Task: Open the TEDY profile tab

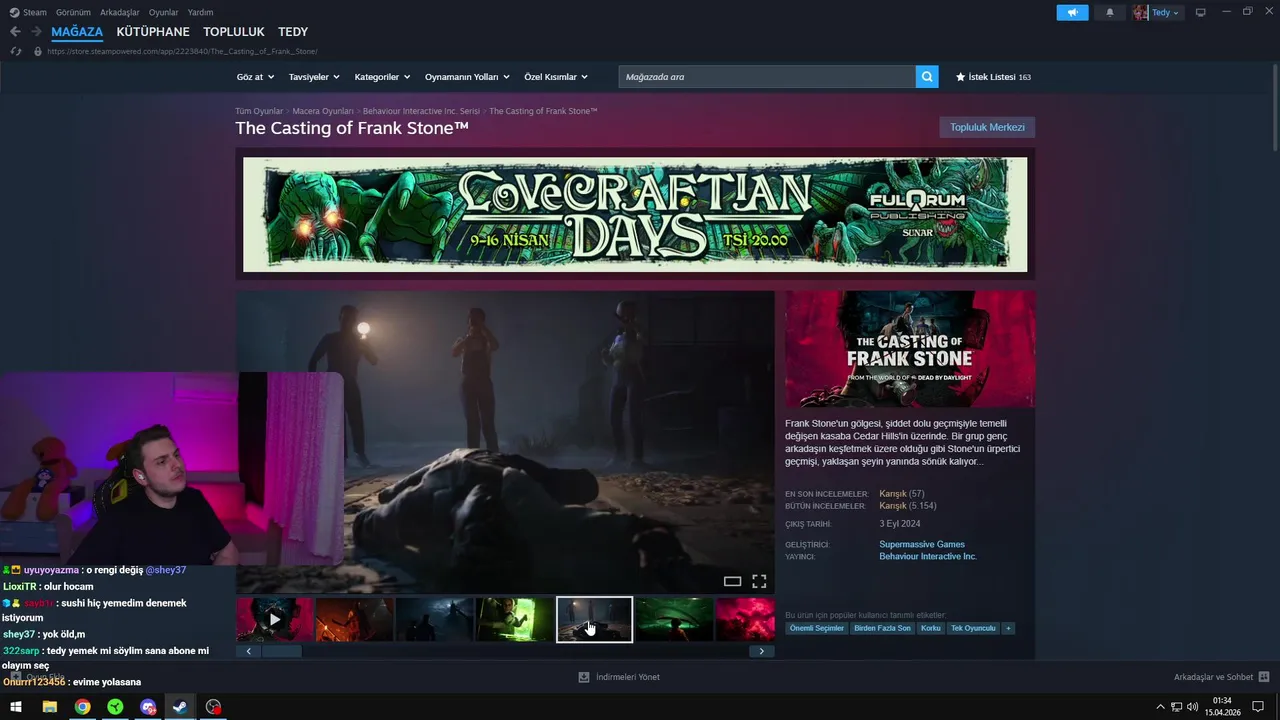Action: click(x=293, y=32)
